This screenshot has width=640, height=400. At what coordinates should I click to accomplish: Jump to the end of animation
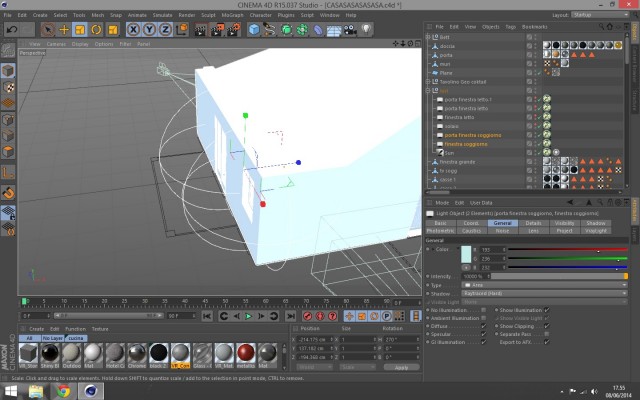pyautogui.click(x=290, y=316)
